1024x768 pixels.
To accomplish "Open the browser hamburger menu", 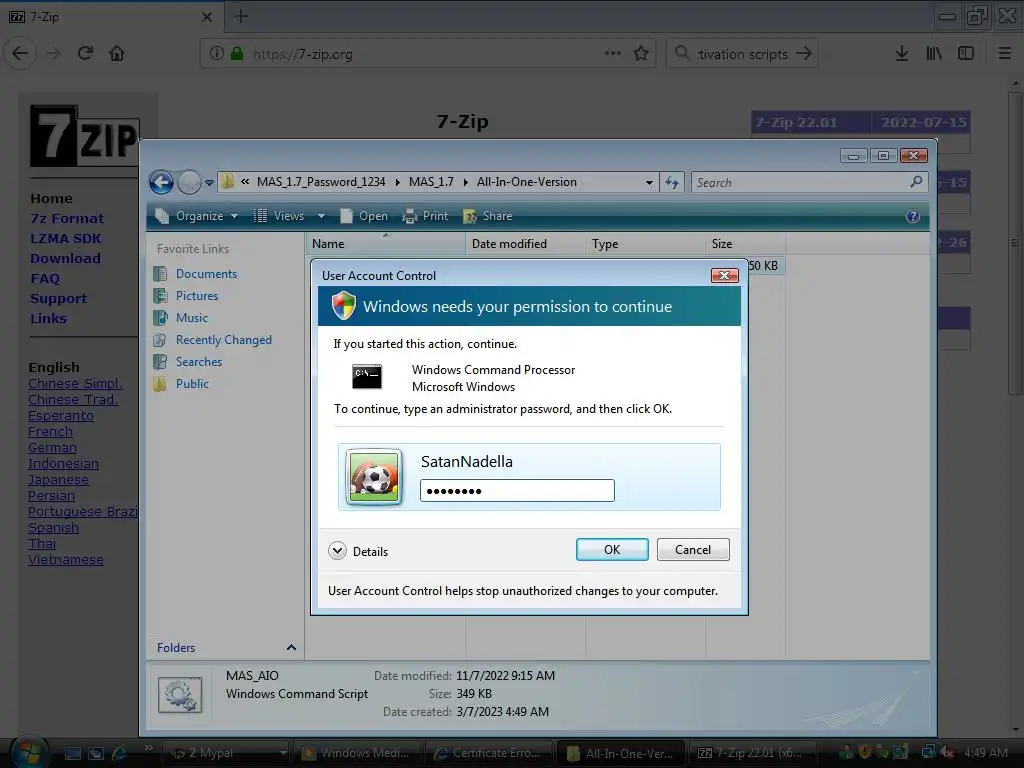I will 1005,54.
